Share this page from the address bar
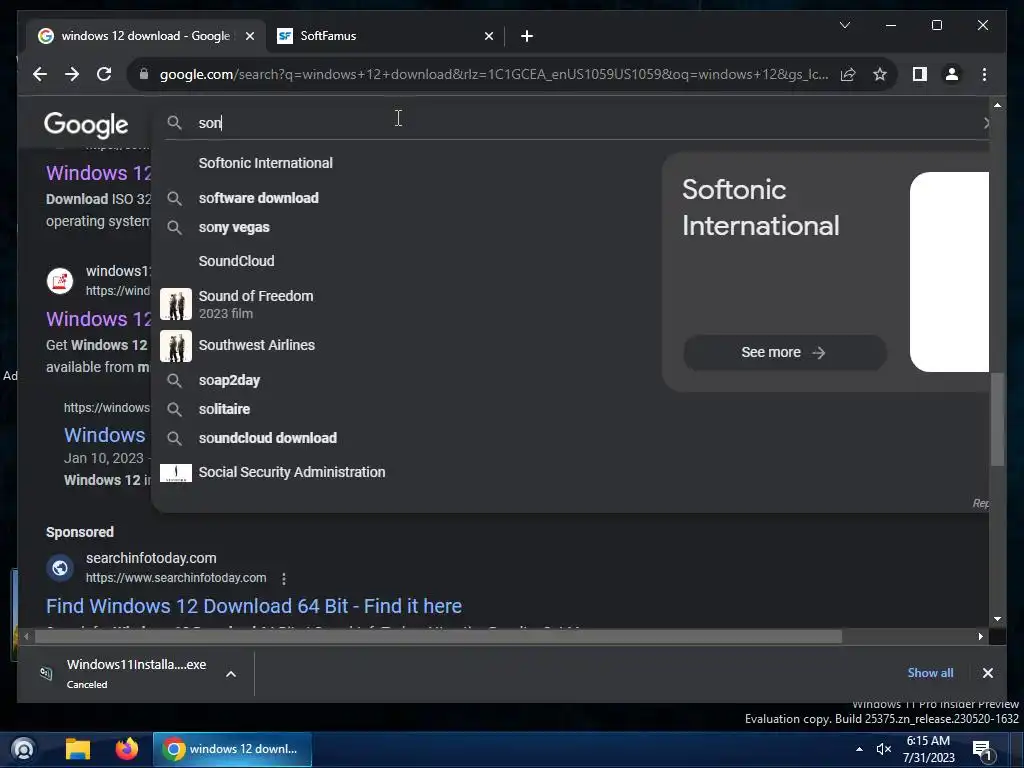This screenshot has width=1024, height=768. (848, 74)
